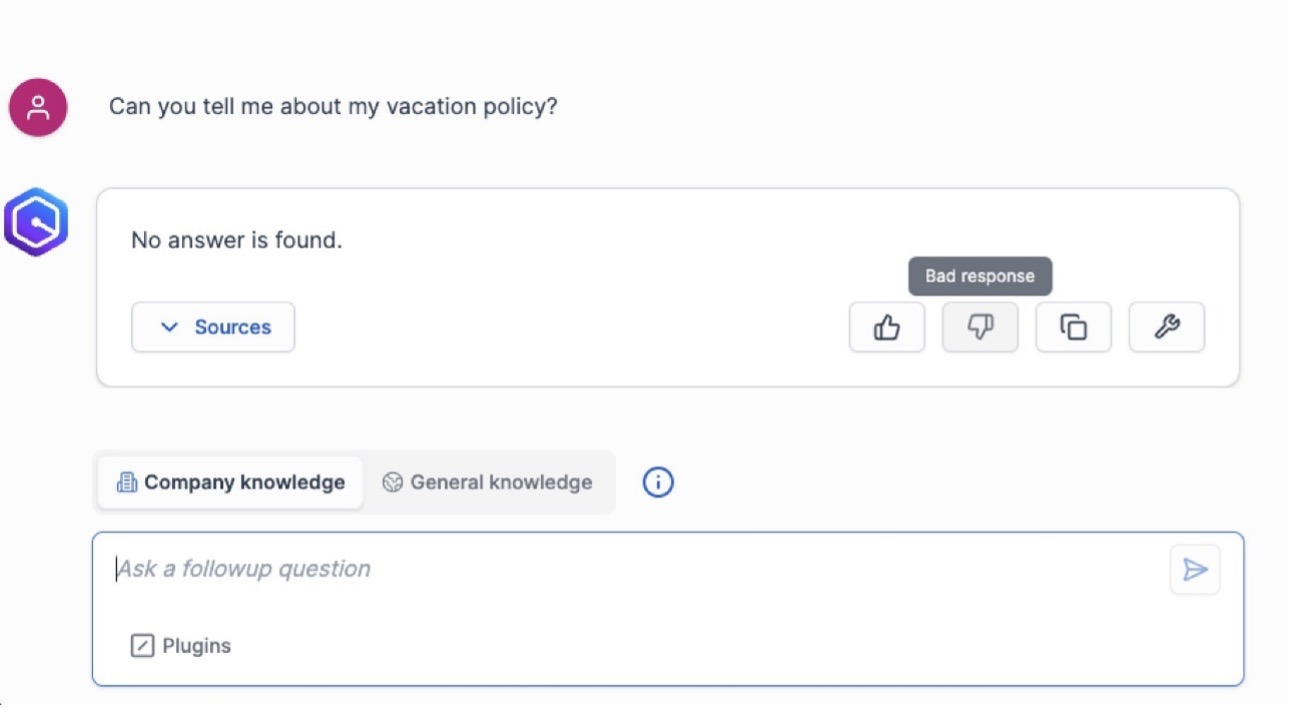
Task: Send the question with the arrow icon
Action: [1195, 570]
